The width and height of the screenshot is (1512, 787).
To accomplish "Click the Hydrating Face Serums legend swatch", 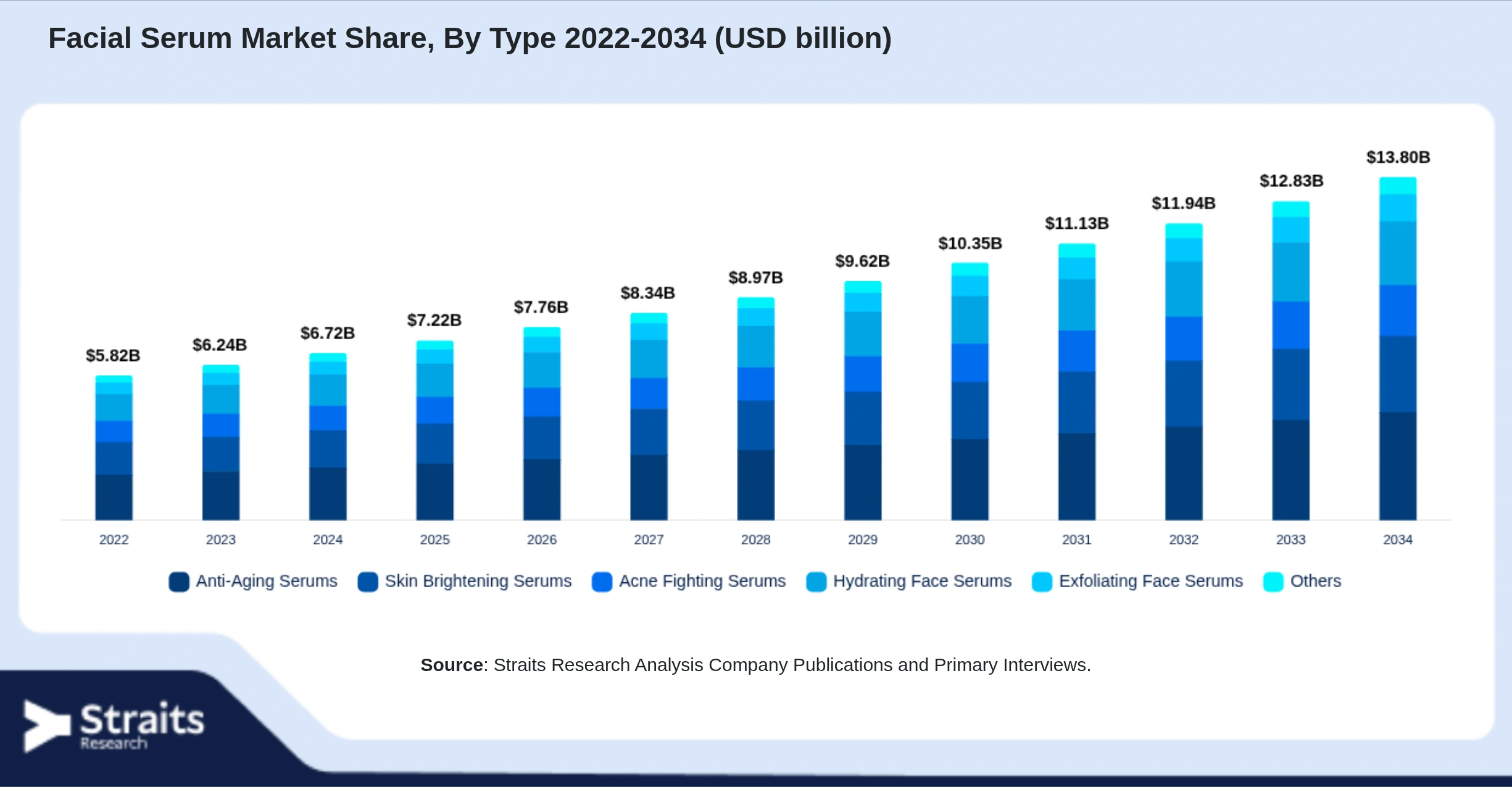I will point(816,582).
